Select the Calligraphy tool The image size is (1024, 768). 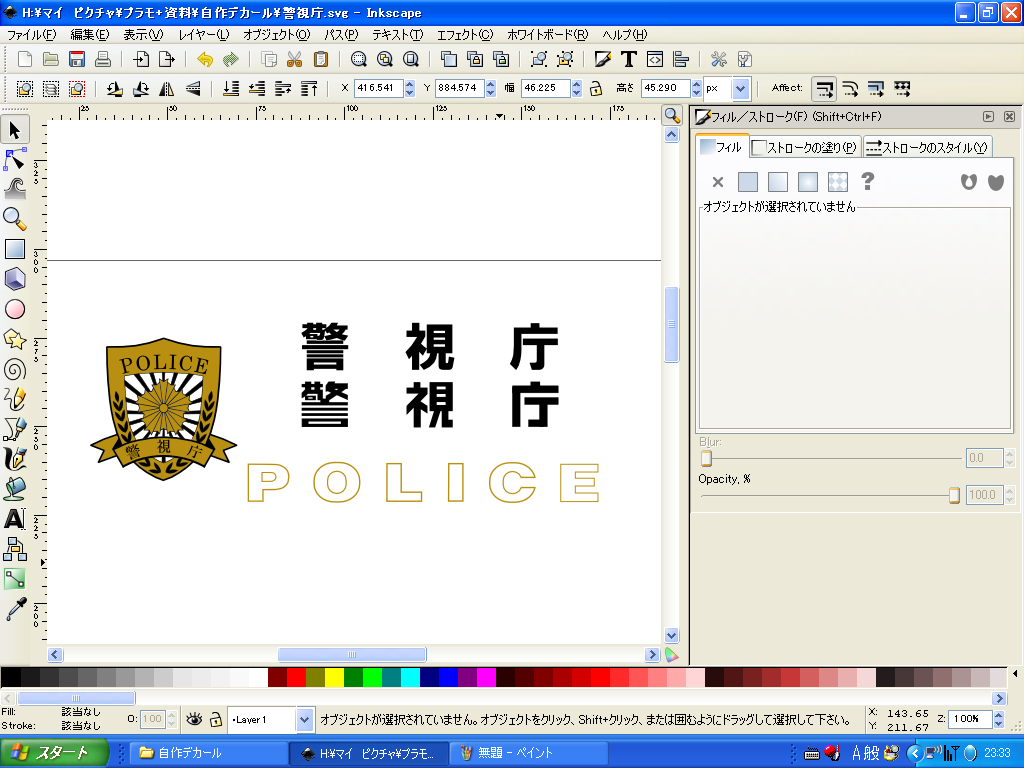click(15, 458)
